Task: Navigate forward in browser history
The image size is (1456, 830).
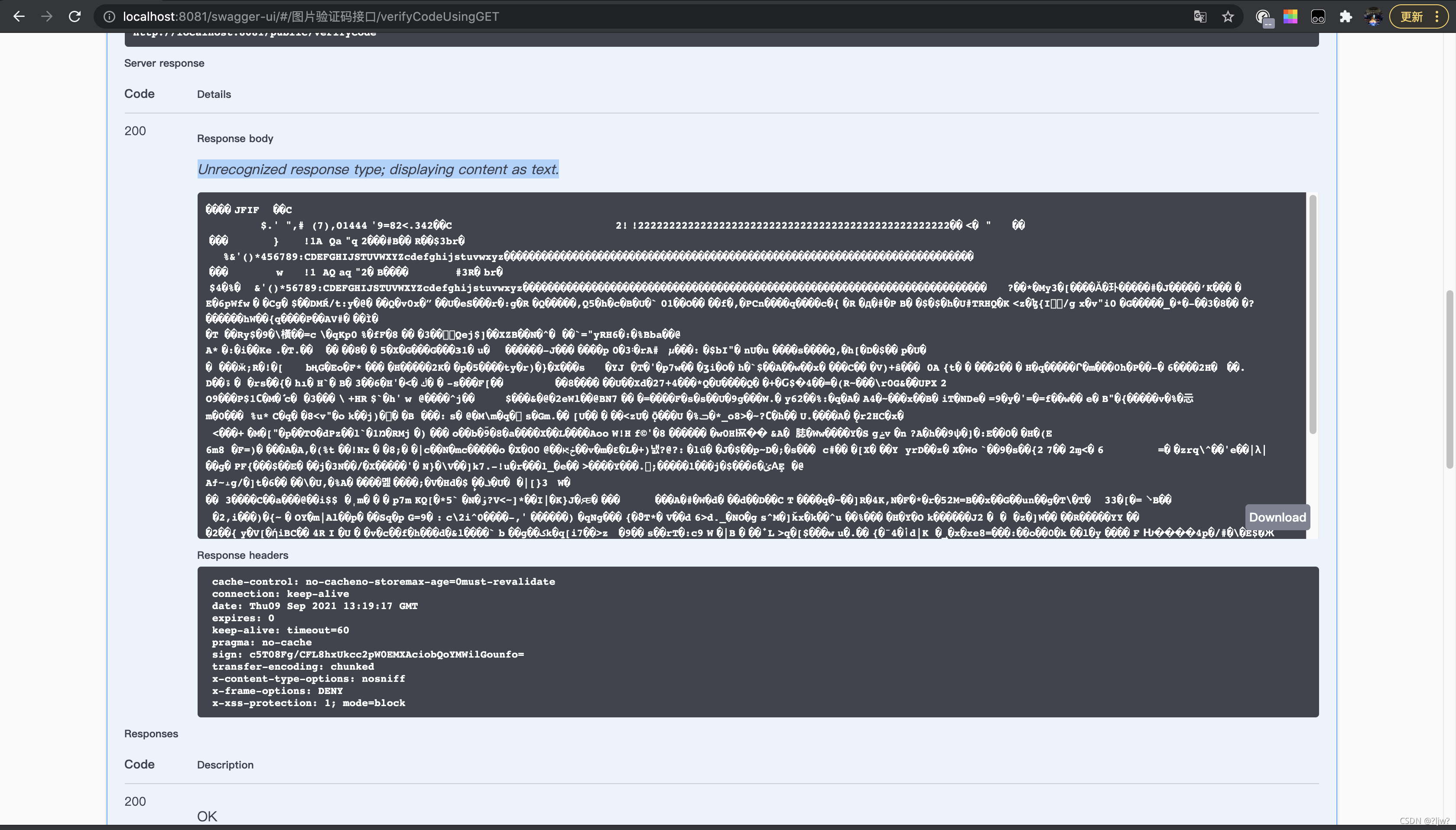Action: (47, 16)
